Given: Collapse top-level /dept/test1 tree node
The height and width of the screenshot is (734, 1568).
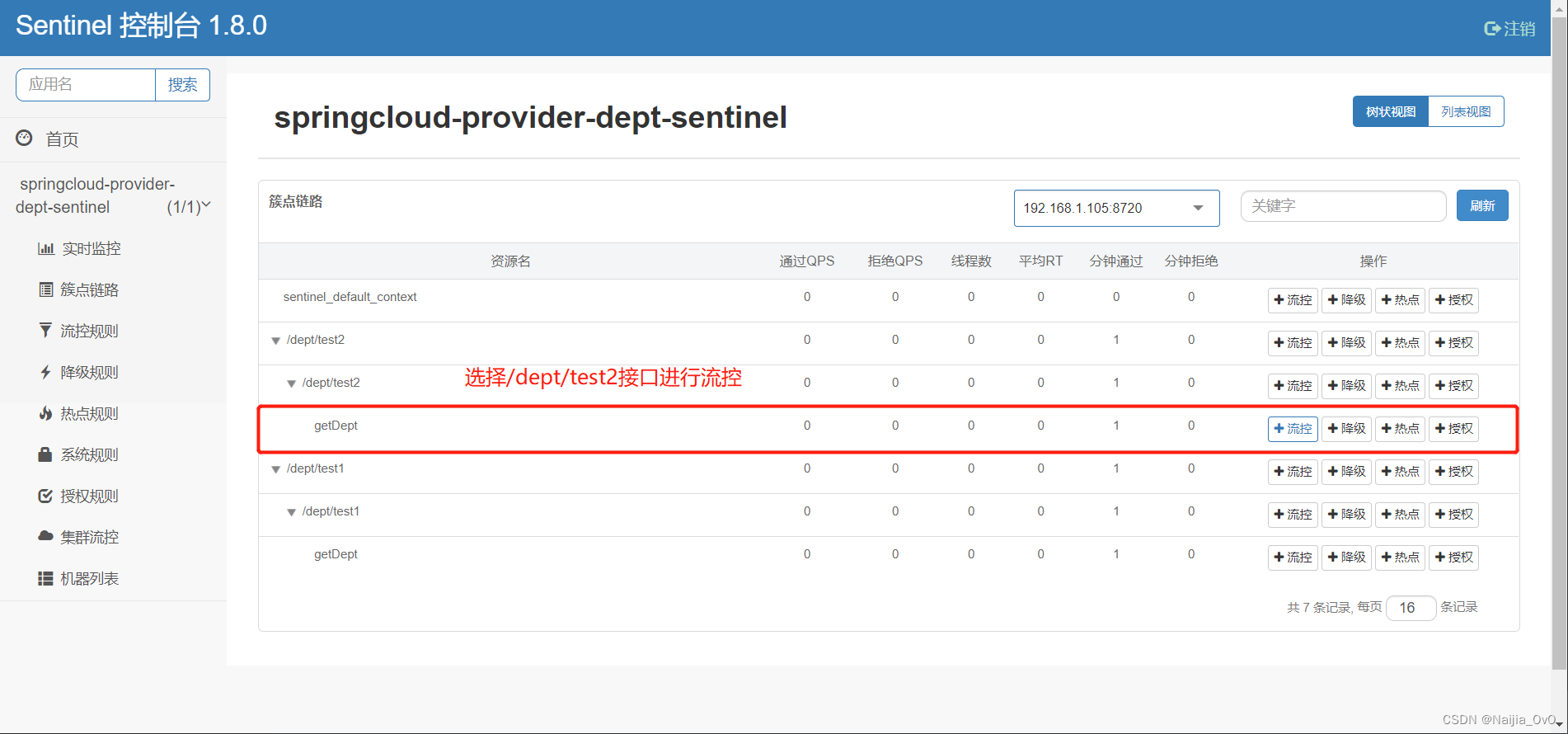Looking at the screenshot, I should pos(275,469).
